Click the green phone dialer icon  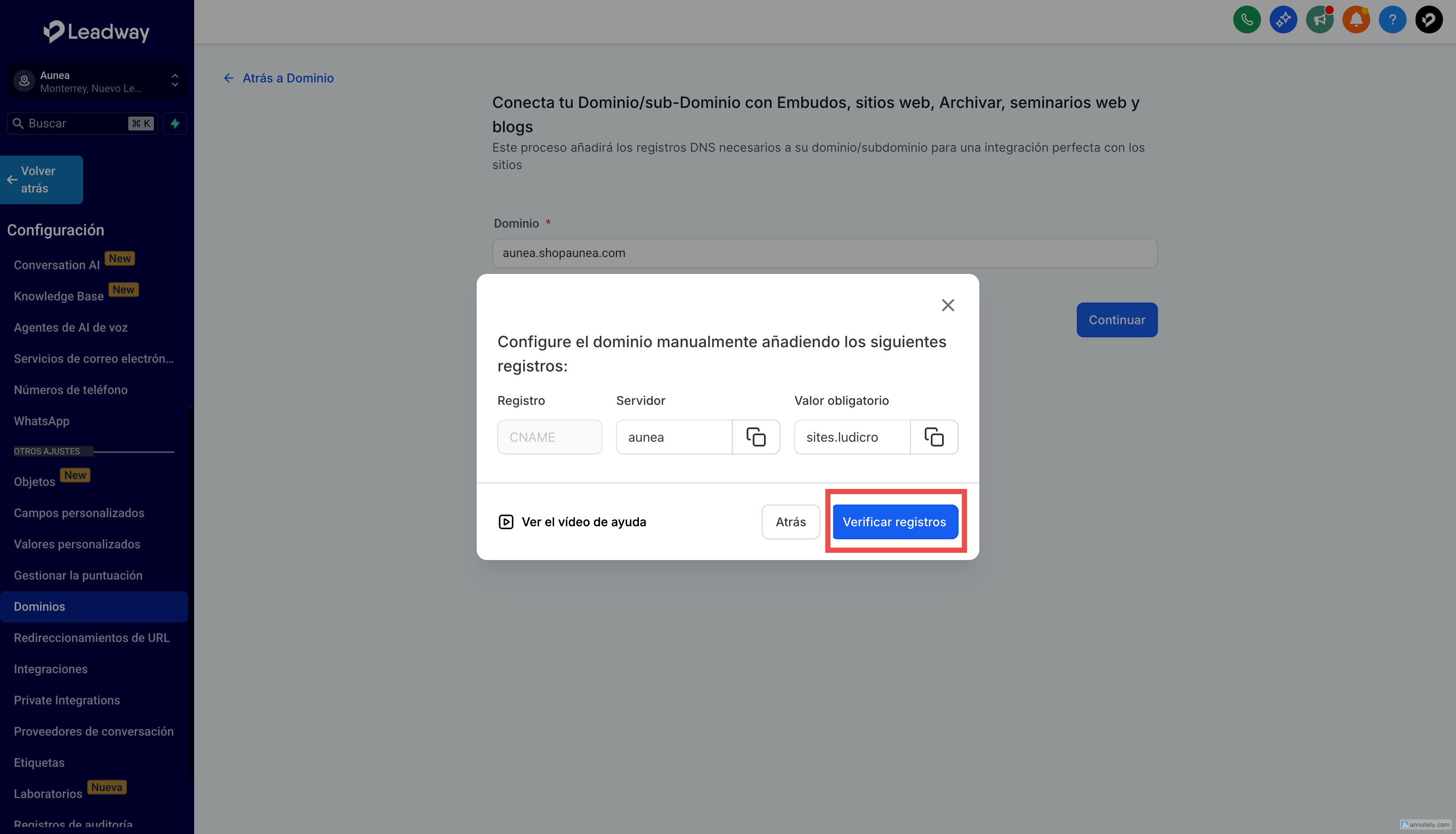(x=1246, y=20)
